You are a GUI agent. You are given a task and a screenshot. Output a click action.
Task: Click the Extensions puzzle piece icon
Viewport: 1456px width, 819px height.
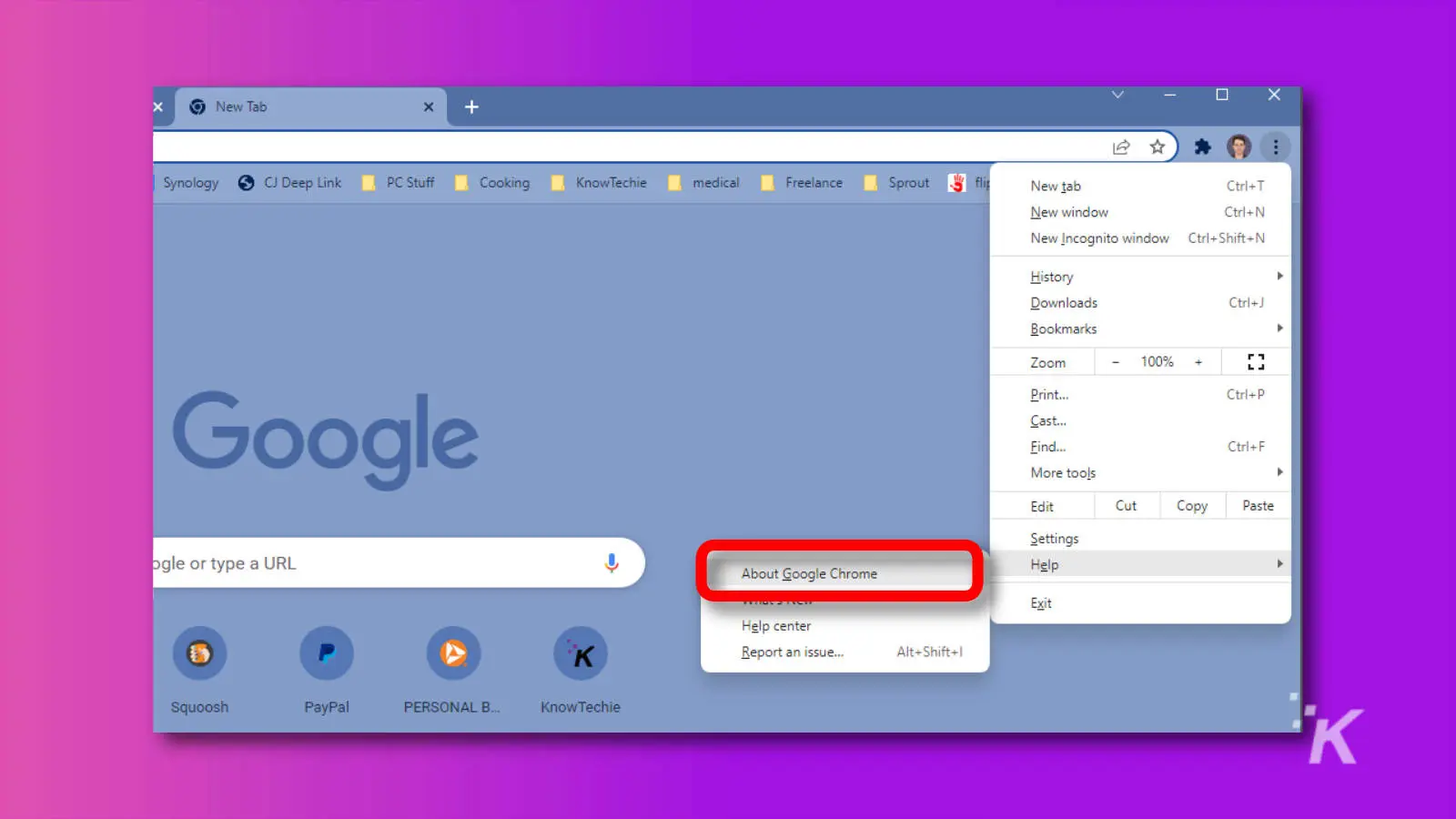click(1202, 147)
